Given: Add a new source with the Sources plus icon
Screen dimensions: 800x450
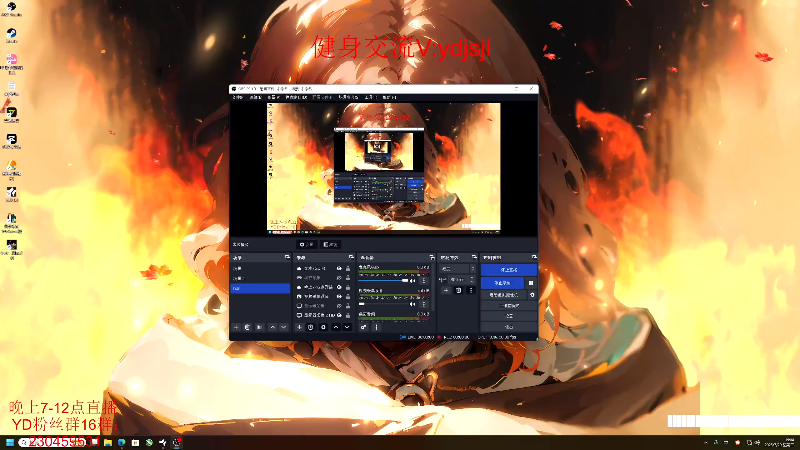Looking at the screenshot, I should coord(299,327).
